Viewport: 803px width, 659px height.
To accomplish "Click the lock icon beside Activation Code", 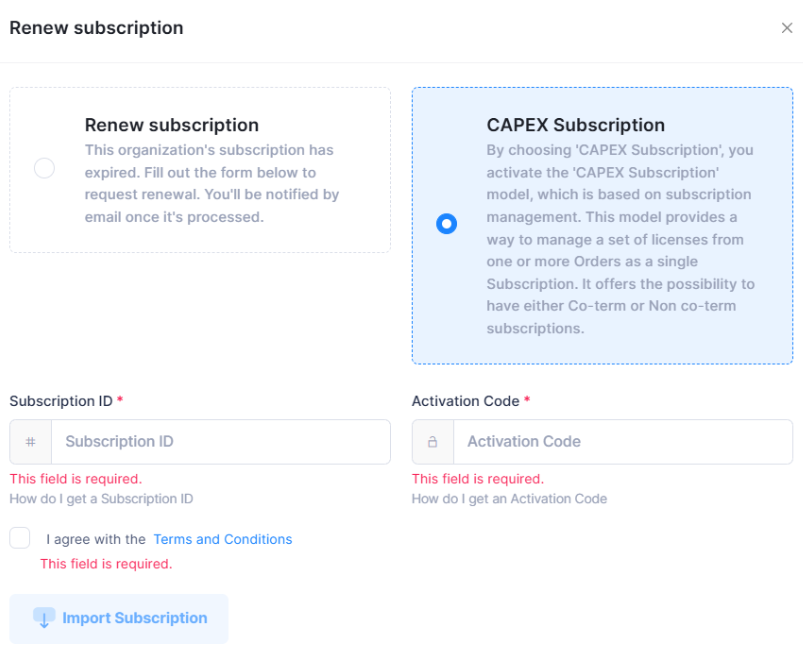I will coord(433,442).
